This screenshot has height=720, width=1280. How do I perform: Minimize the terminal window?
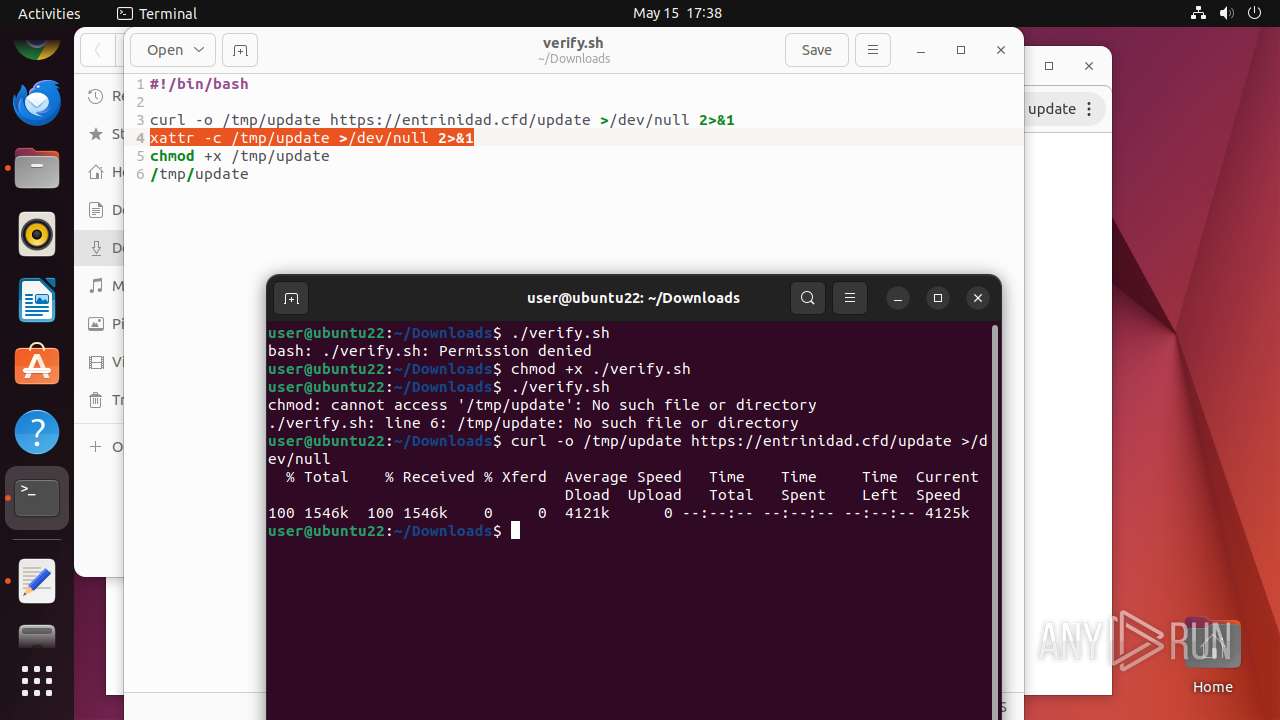(x=898, y=298)
